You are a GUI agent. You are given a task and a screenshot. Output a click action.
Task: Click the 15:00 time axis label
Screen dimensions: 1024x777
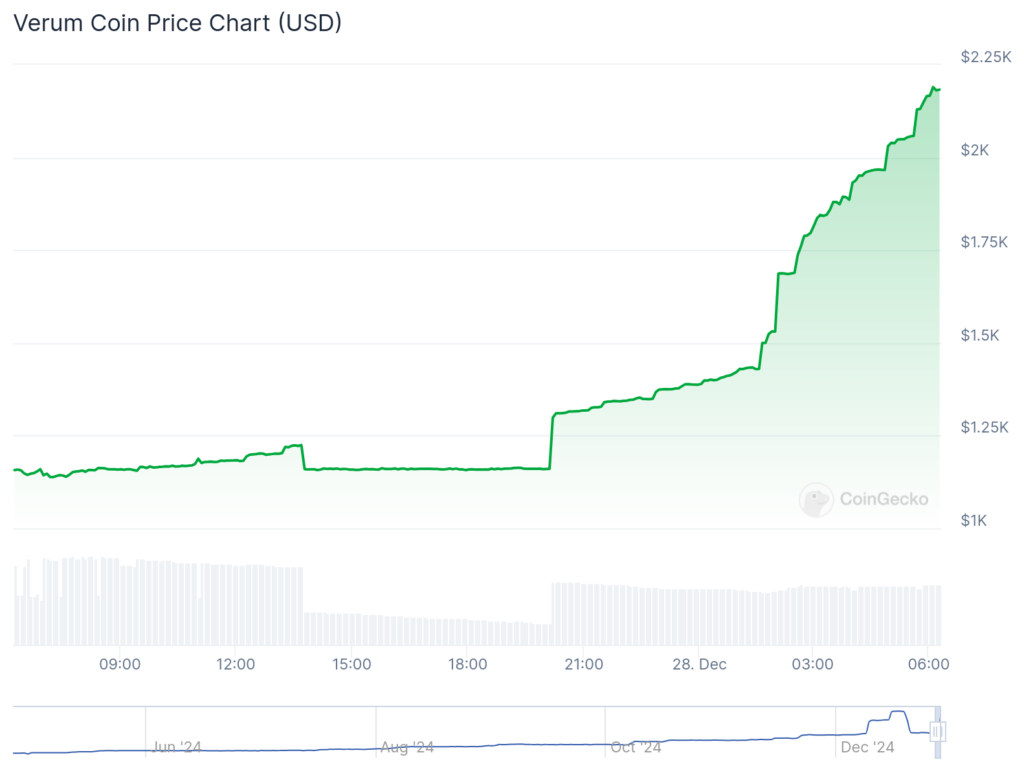351,664
